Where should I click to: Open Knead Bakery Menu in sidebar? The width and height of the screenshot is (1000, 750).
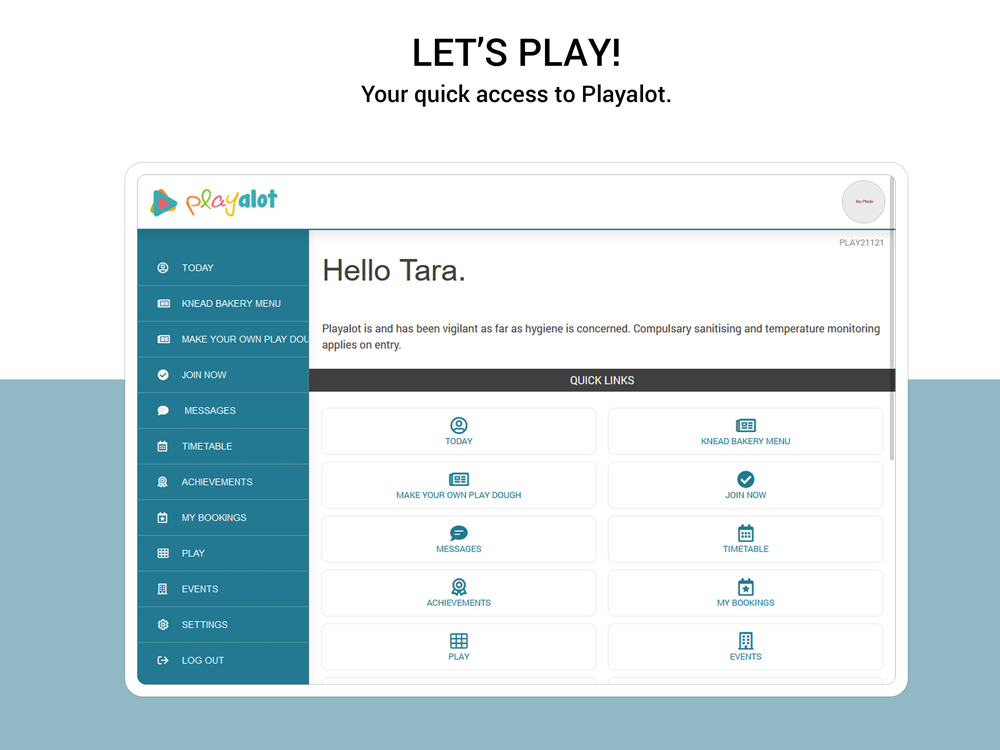[230, 304]
